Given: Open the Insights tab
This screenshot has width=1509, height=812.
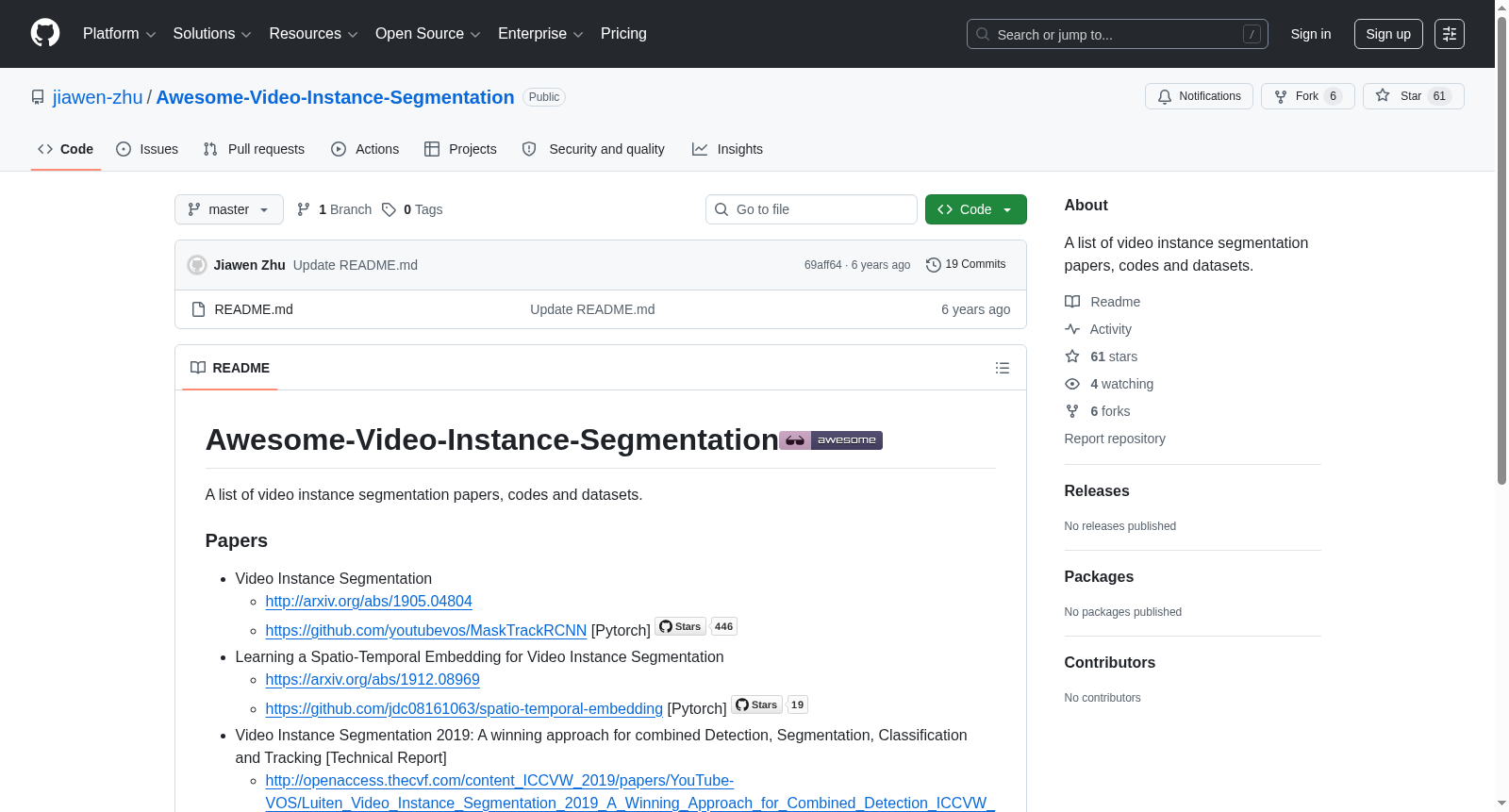Looking at the screenshot, I should (727, 149).
